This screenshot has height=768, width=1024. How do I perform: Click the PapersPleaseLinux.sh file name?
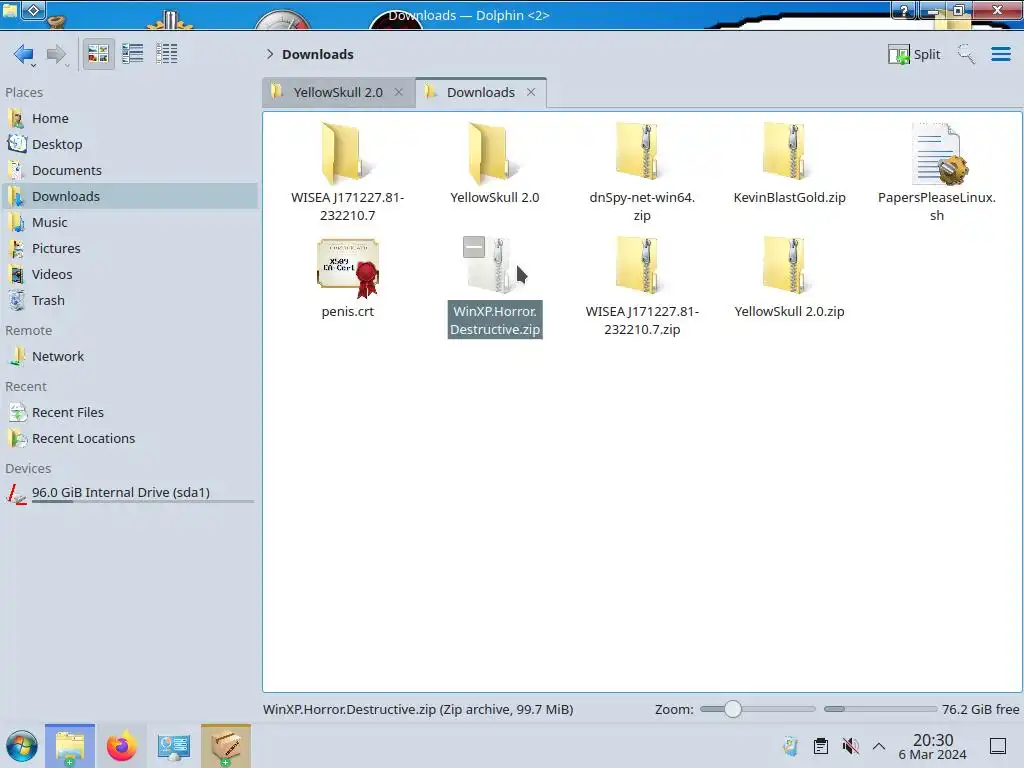[936, 206]
